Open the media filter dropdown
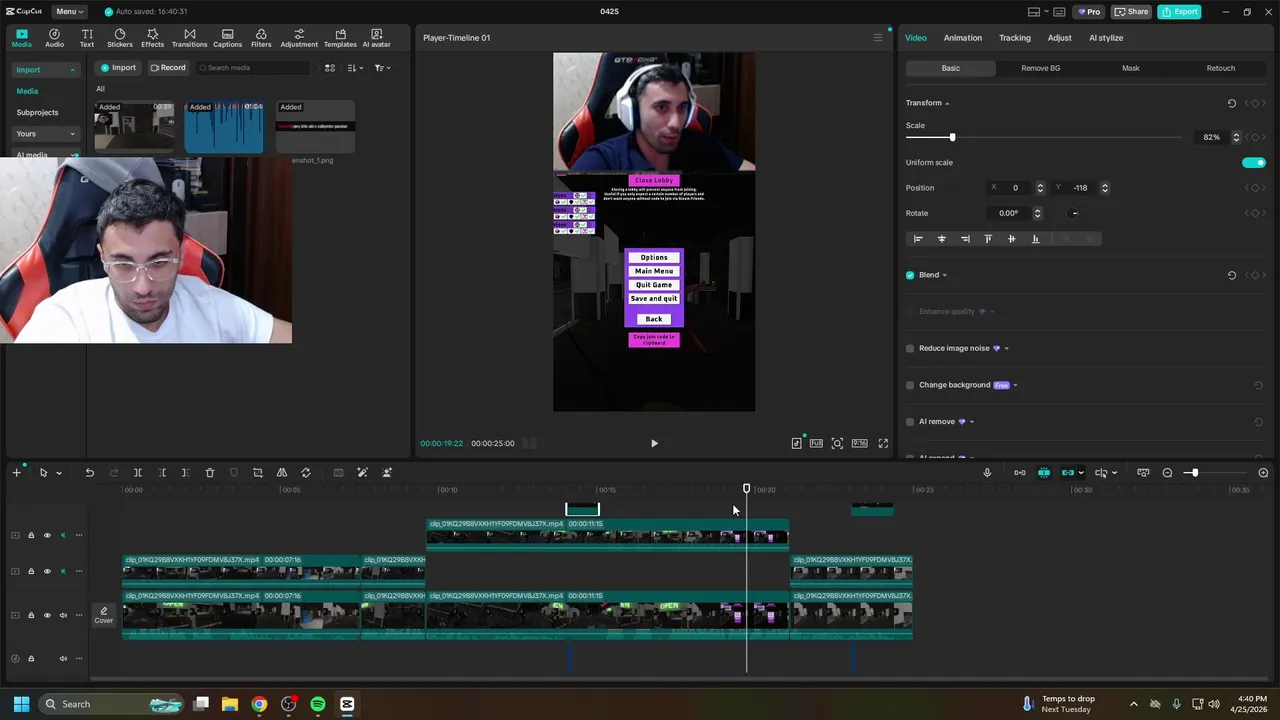The width and height of the screenshot is (1280, 720). tap(382, 68)
